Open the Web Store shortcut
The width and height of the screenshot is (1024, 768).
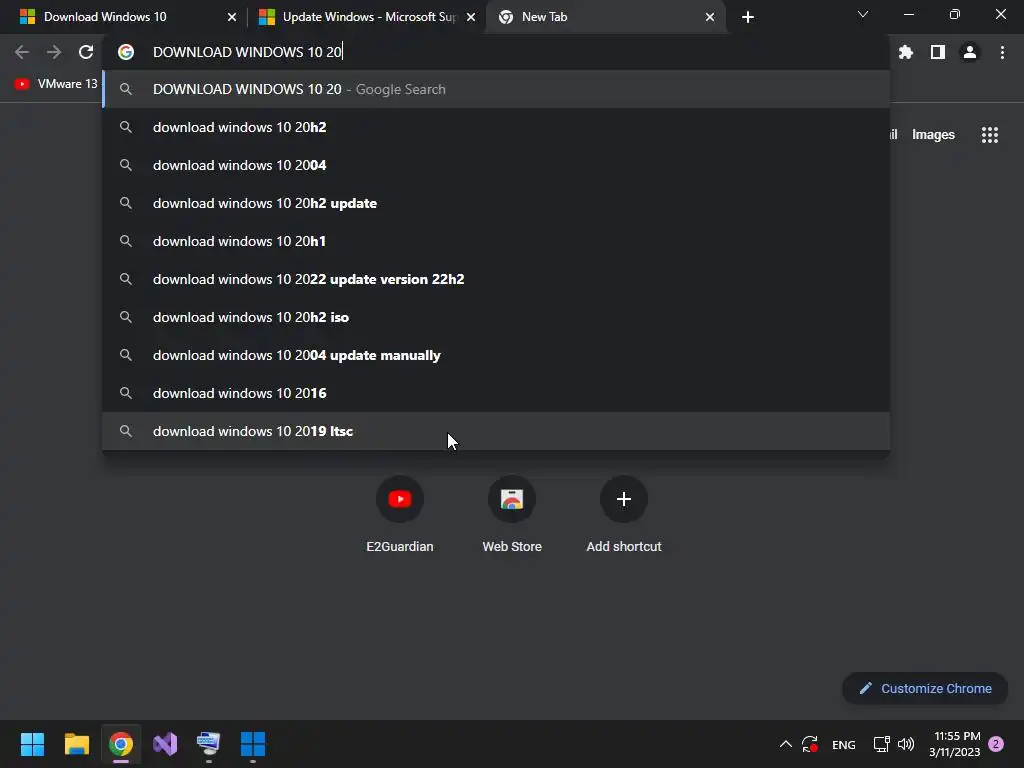[x=512, y=499]
